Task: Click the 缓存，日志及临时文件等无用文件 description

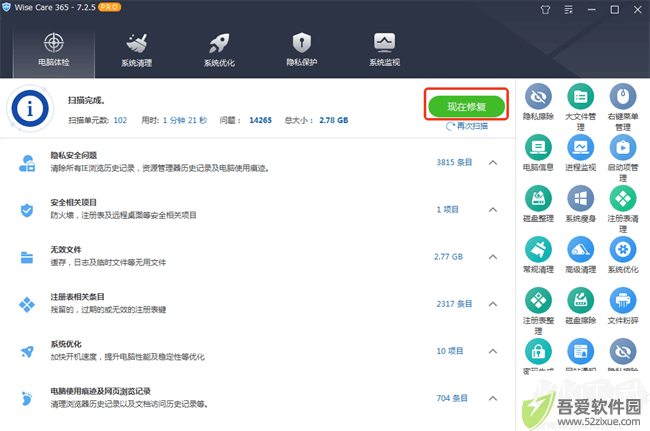Action: tap(108, 262)
